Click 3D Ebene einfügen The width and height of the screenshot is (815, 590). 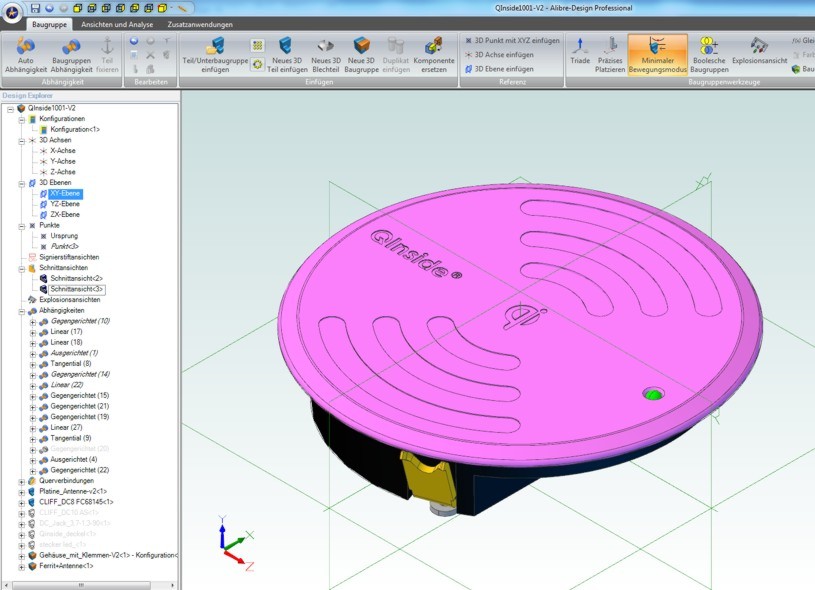499,69
